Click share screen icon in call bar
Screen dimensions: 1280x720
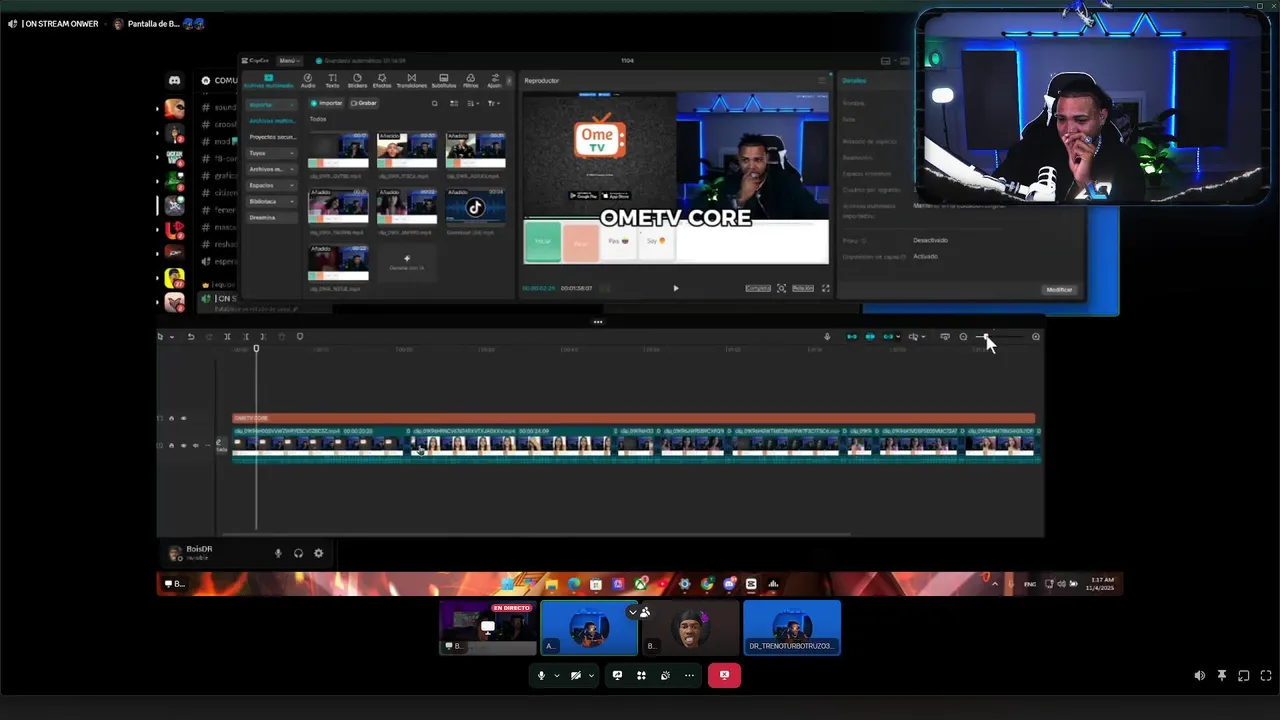point(617,675)
